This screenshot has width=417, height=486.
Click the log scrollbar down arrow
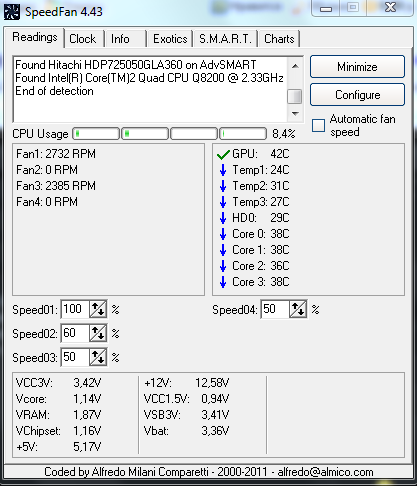pyautogui.click(x=295, y=114)
